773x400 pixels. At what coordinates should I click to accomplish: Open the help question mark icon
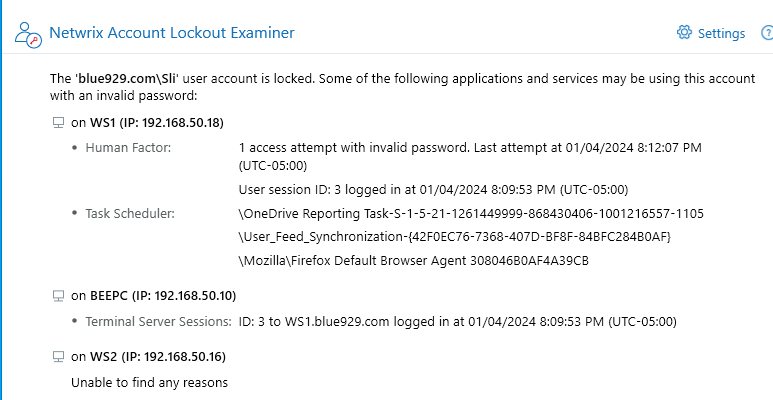pos(766,33)
